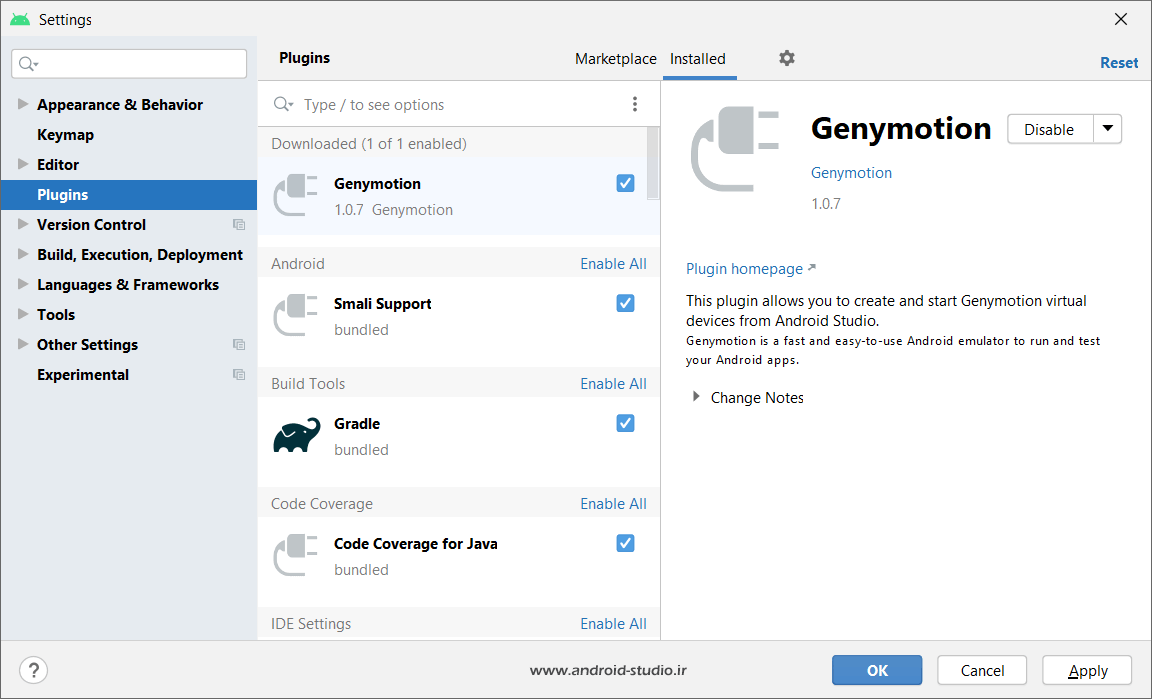Uncheck the Genymotion plugin checkbox
This screenshot has width=1152, height=699.
coord(625,183)
